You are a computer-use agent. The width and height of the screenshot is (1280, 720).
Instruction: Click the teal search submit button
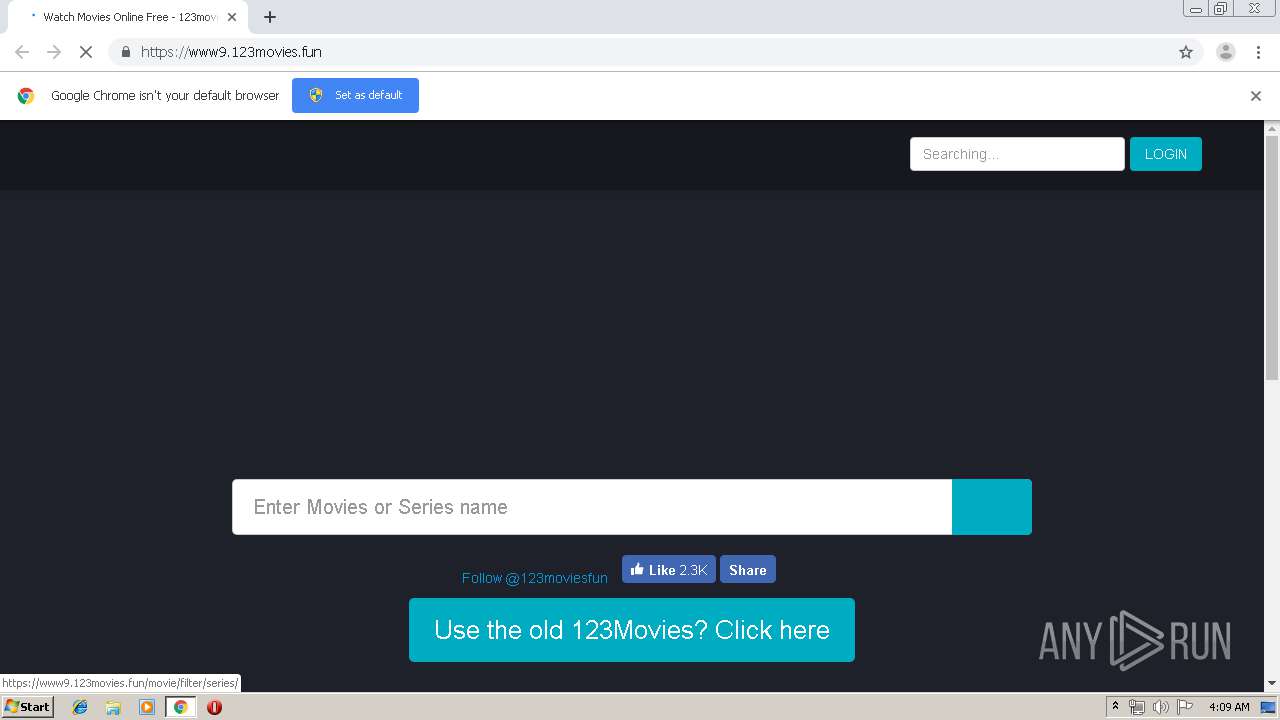992,507
